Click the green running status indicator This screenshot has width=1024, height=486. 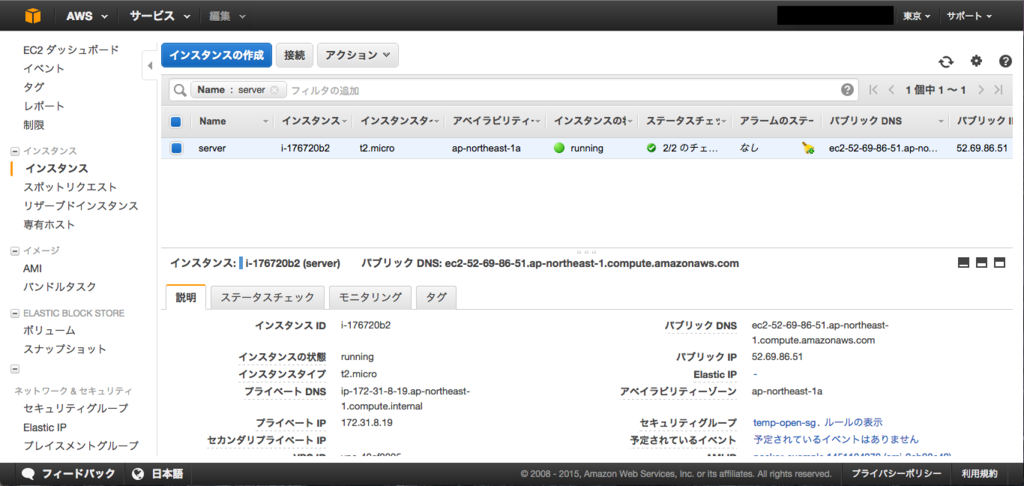[558, 148]
